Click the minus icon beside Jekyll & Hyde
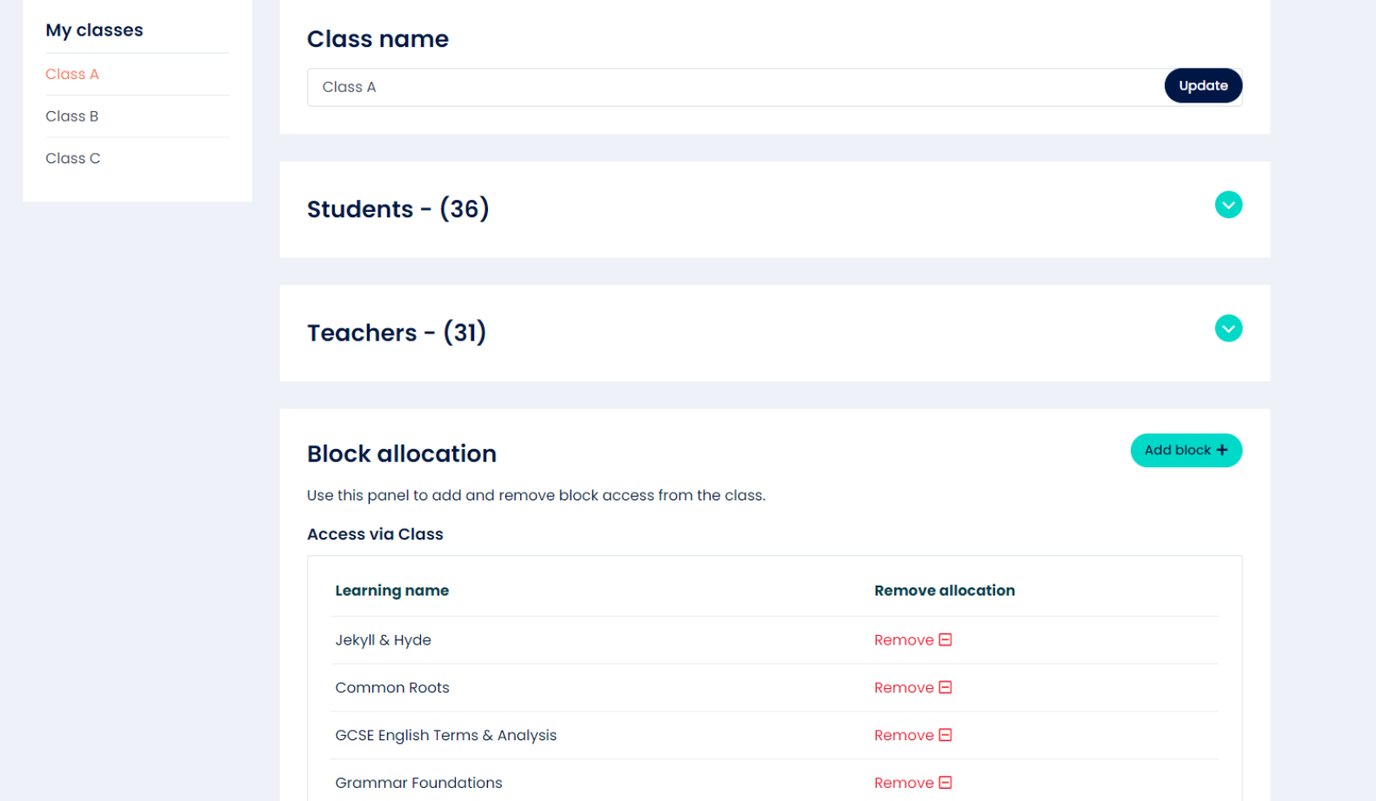Viewport: 1376px width, 801px height. click(x=944, y=639)
